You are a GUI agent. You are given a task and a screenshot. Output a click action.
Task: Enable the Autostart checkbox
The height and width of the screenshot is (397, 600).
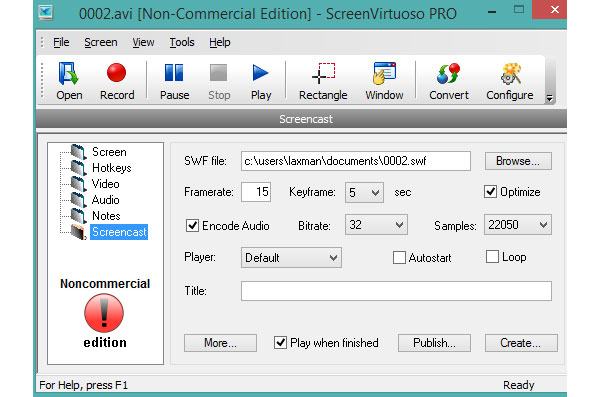(x=399, y=258)
